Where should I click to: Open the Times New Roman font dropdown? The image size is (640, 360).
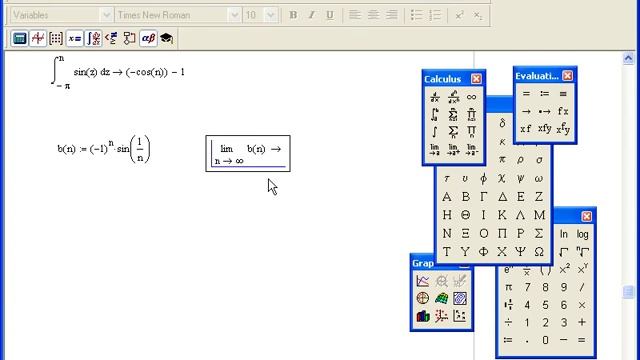(x=234, y=15)
